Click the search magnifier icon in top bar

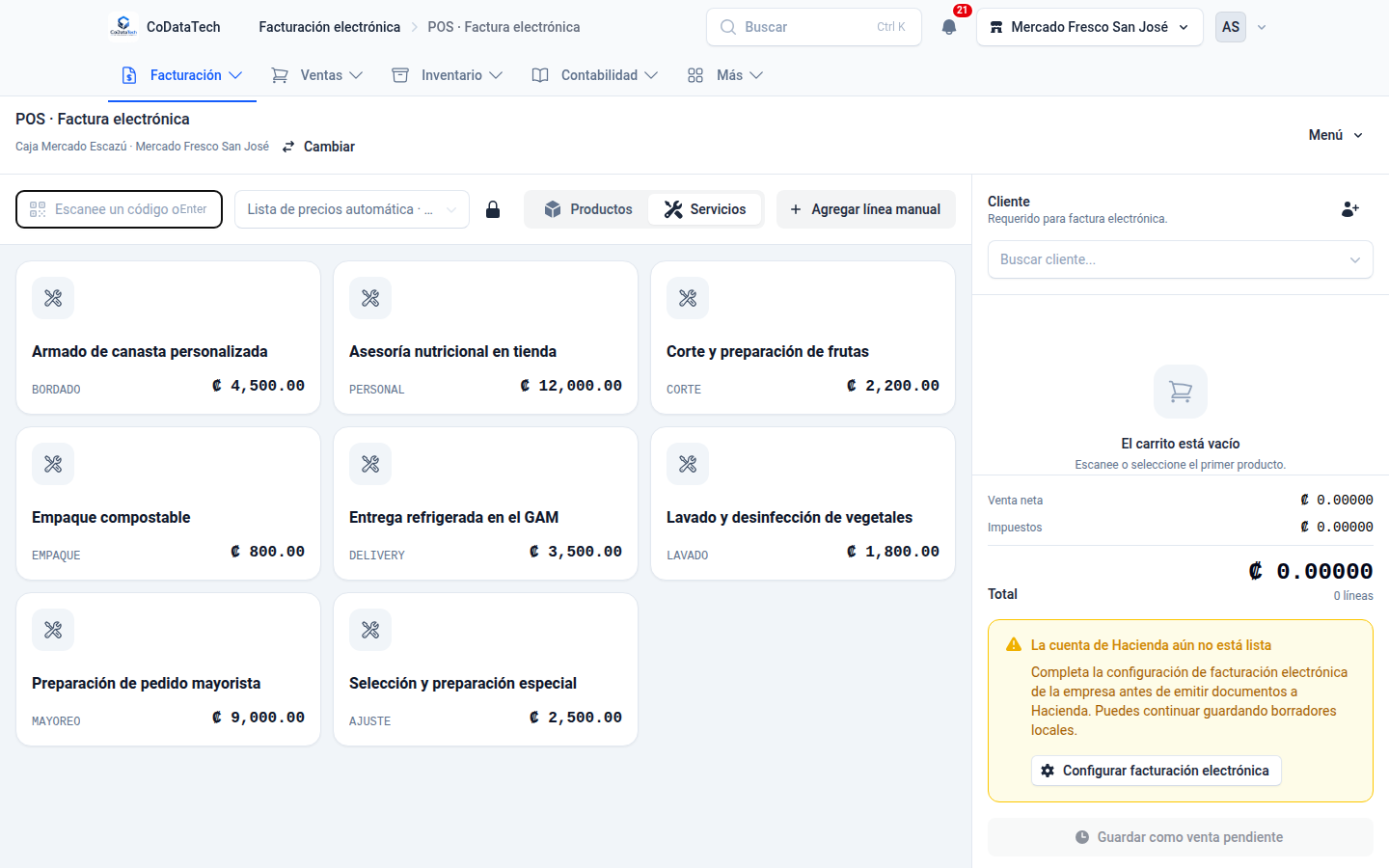(x=728, y=27)
